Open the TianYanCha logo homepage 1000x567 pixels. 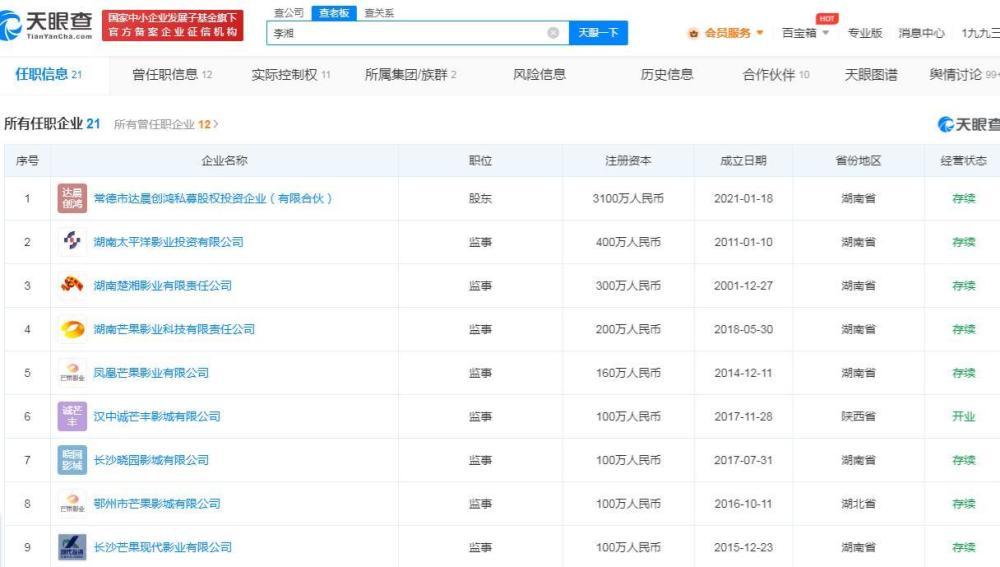(x=46, y=26)
